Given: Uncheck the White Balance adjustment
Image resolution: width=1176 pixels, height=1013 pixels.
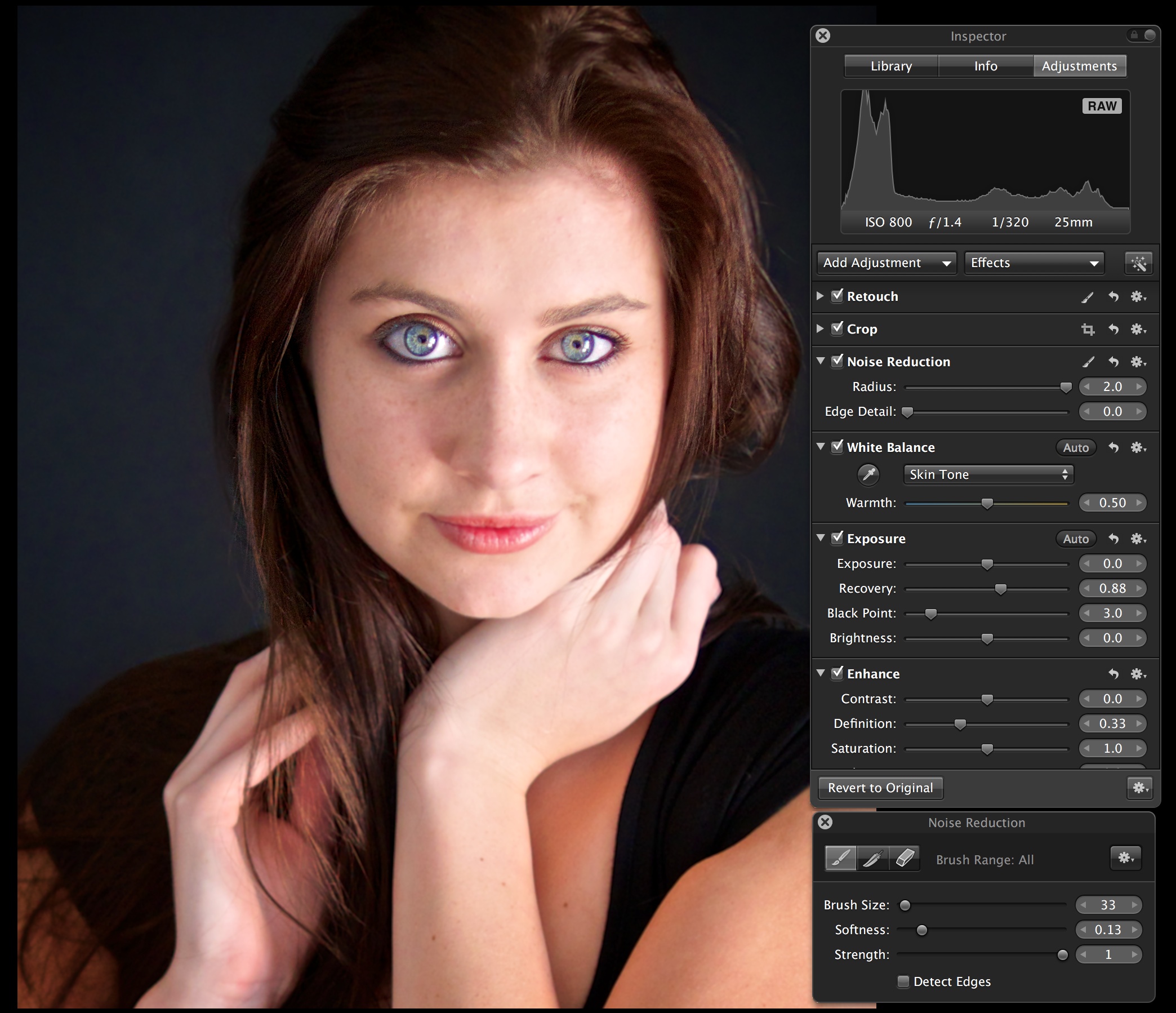Looking at the screenshot, I should point(837,447).
